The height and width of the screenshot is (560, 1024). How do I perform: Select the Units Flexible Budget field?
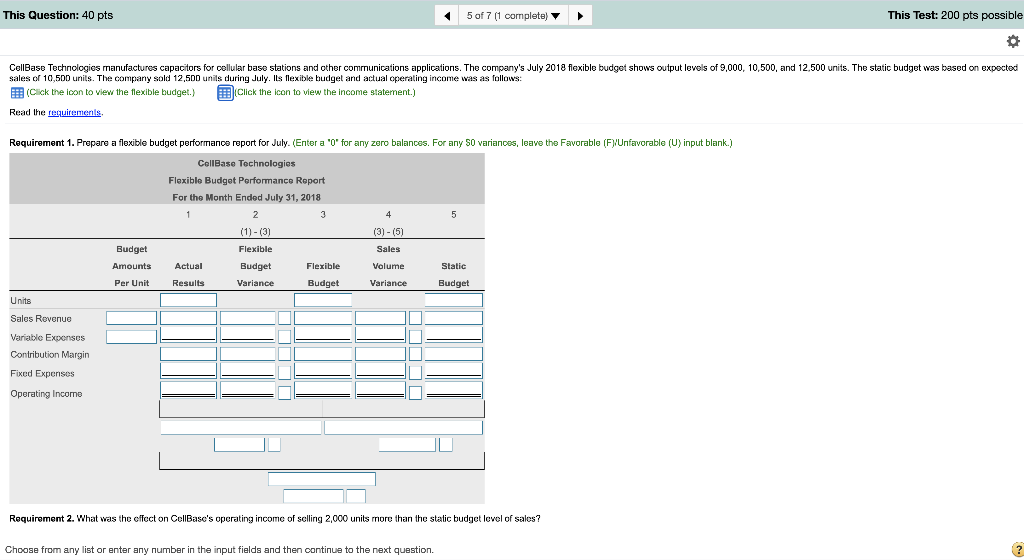323,300
